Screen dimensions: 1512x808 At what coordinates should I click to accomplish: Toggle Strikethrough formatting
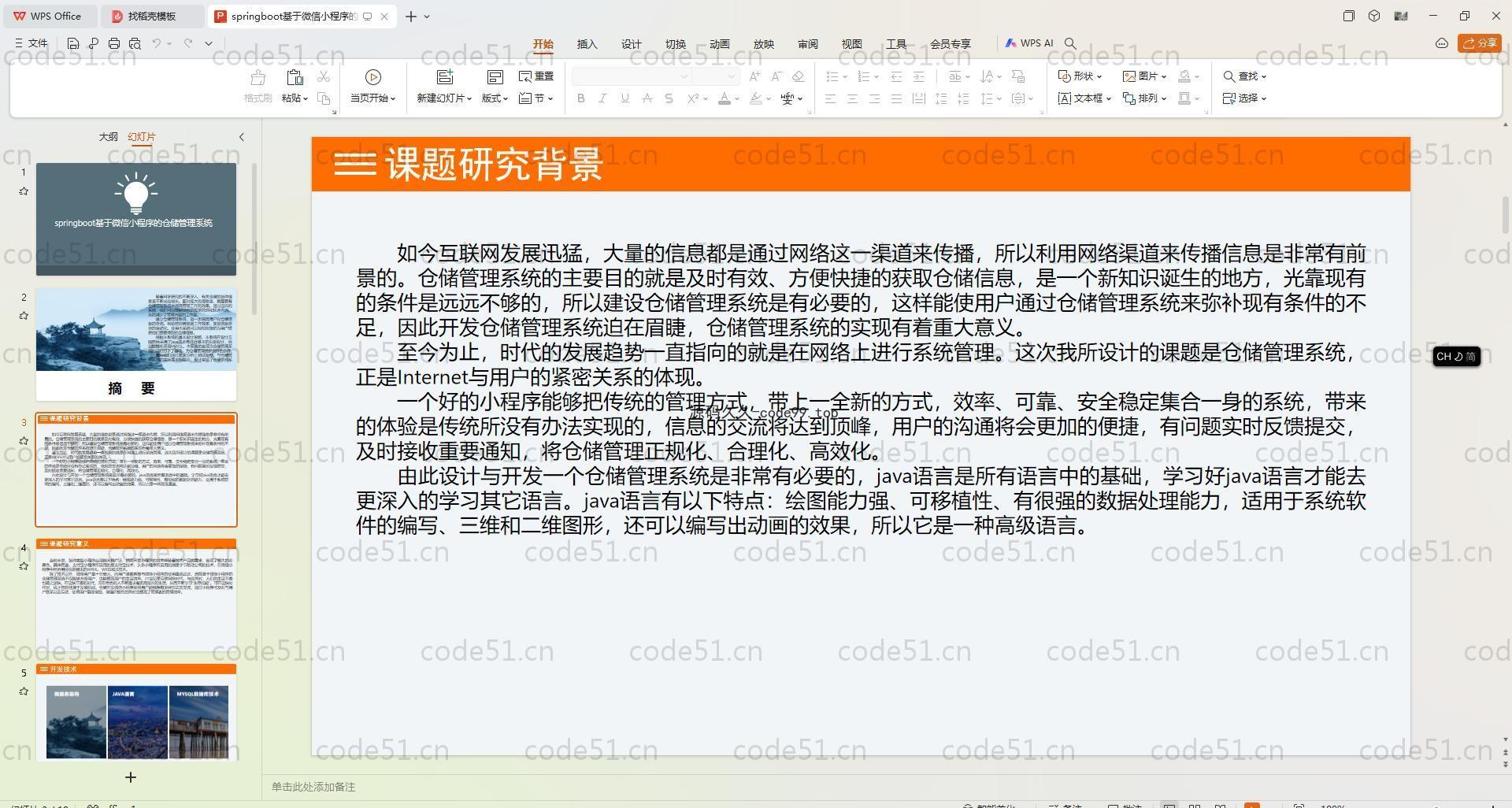[x=647, y=98]
